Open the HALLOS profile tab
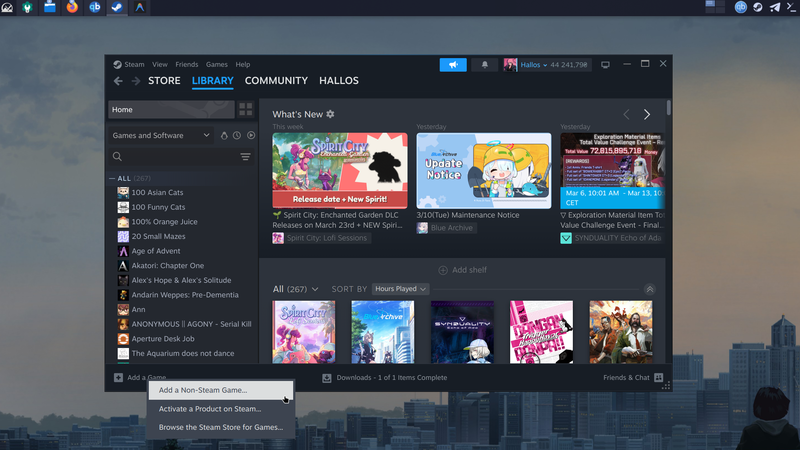The width and height of the screenshot is (800, 450). 339,81
